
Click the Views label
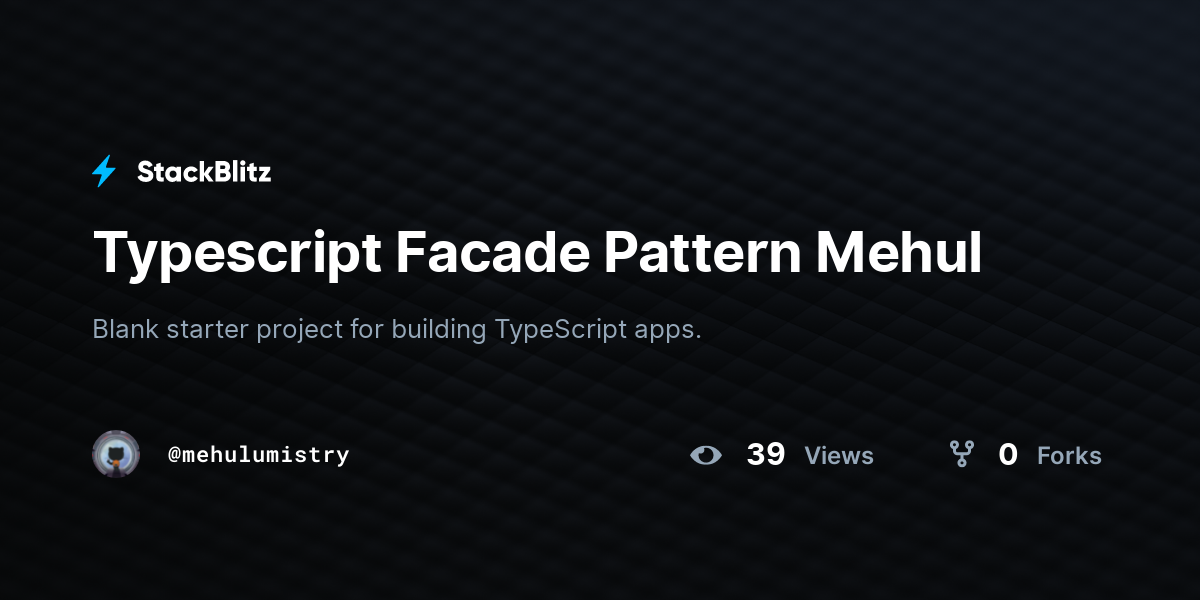(839, 456)
